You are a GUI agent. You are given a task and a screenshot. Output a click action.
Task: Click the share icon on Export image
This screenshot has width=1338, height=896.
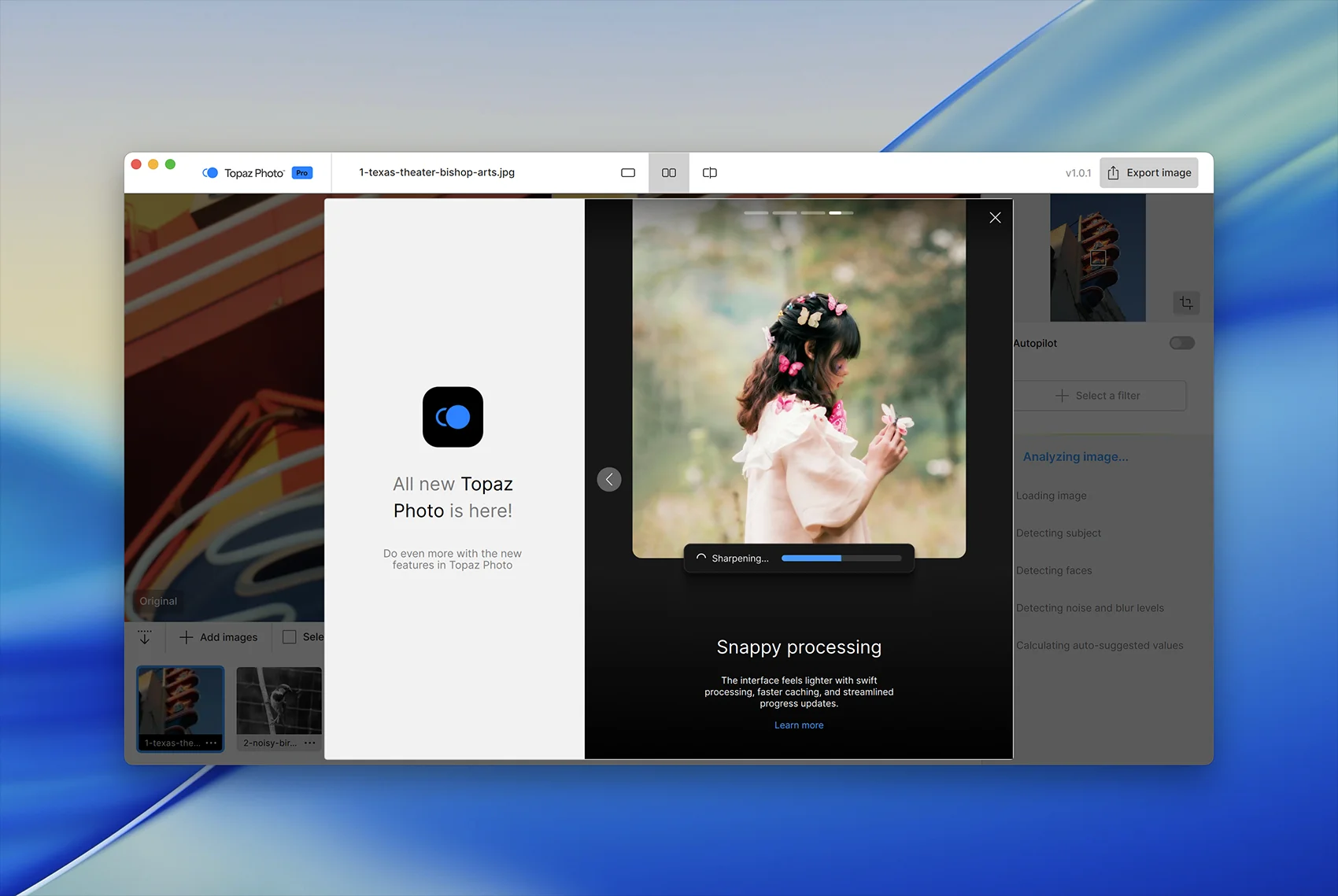(1113, 173)
